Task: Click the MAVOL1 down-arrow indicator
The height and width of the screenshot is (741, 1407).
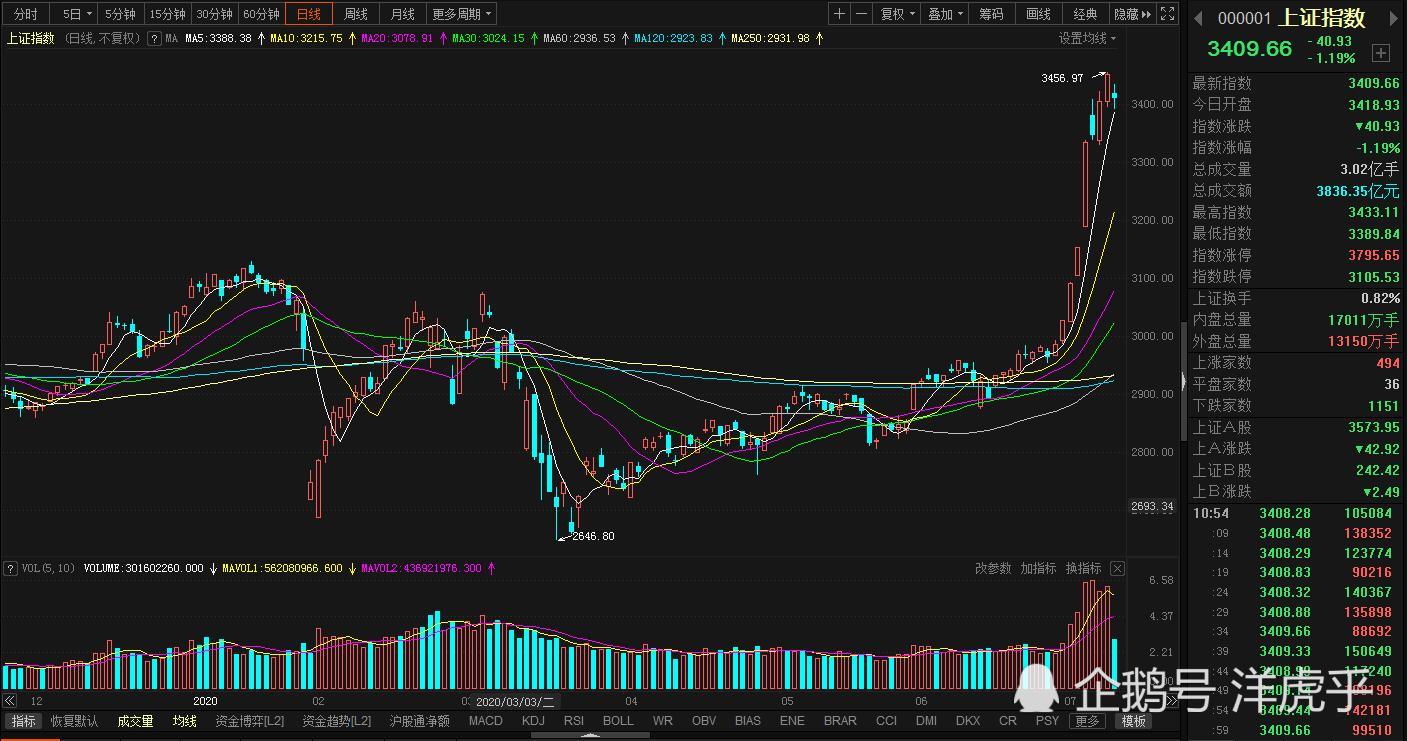Action: click(352, 568)
